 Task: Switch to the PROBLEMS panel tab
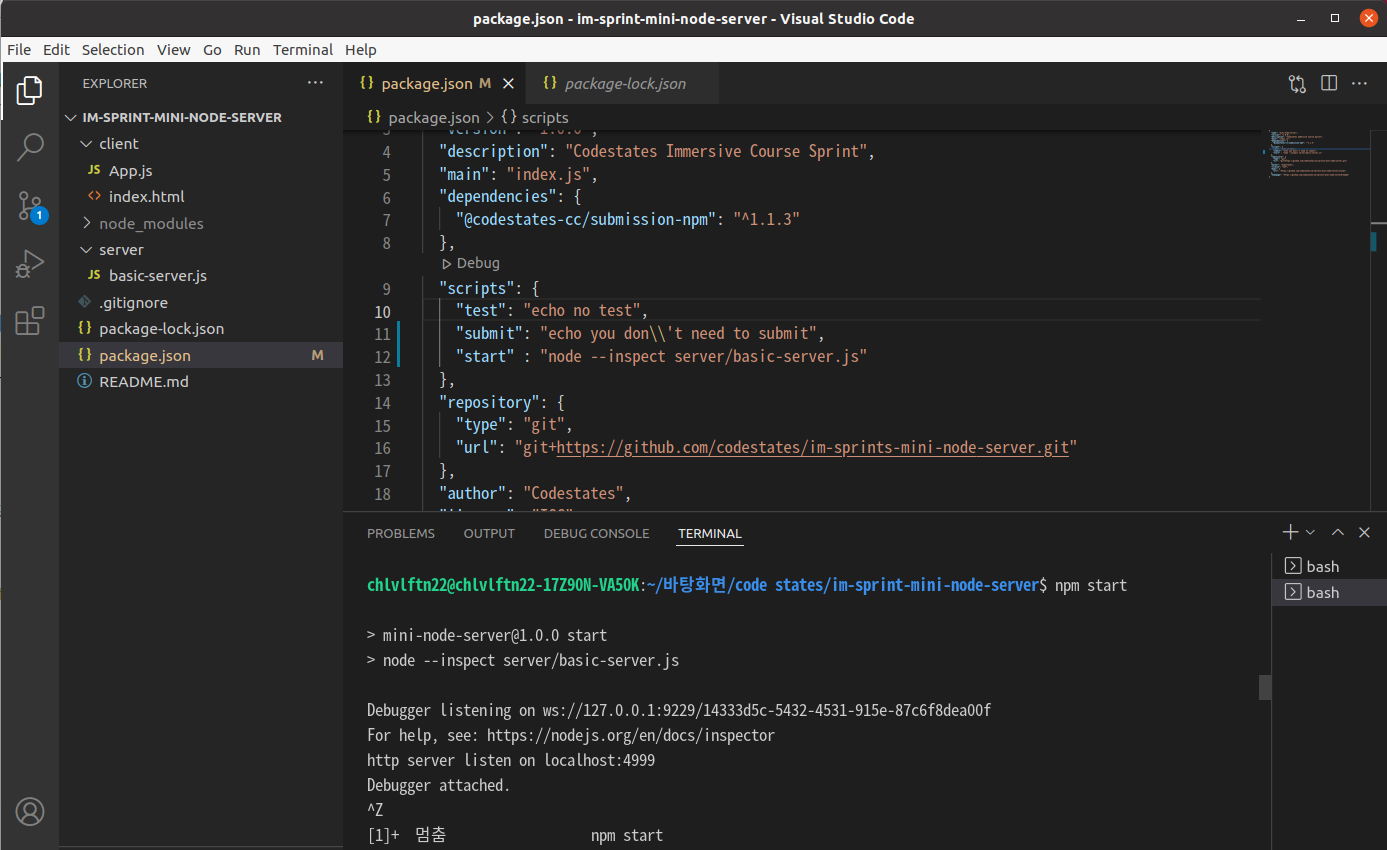pos(401,533)
